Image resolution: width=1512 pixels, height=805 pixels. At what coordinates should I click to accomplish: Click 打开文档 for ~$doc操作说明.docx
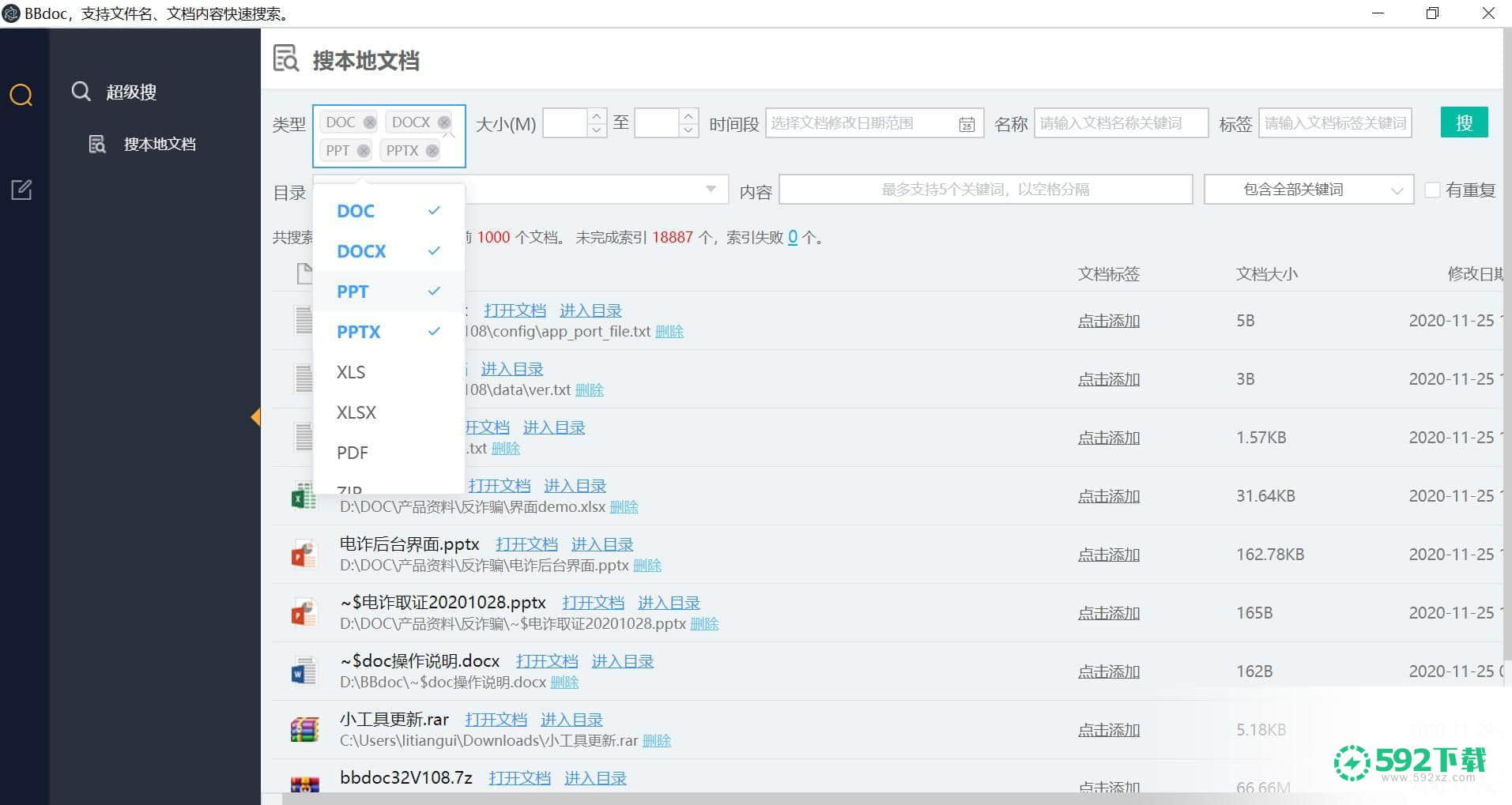(547, 661)
